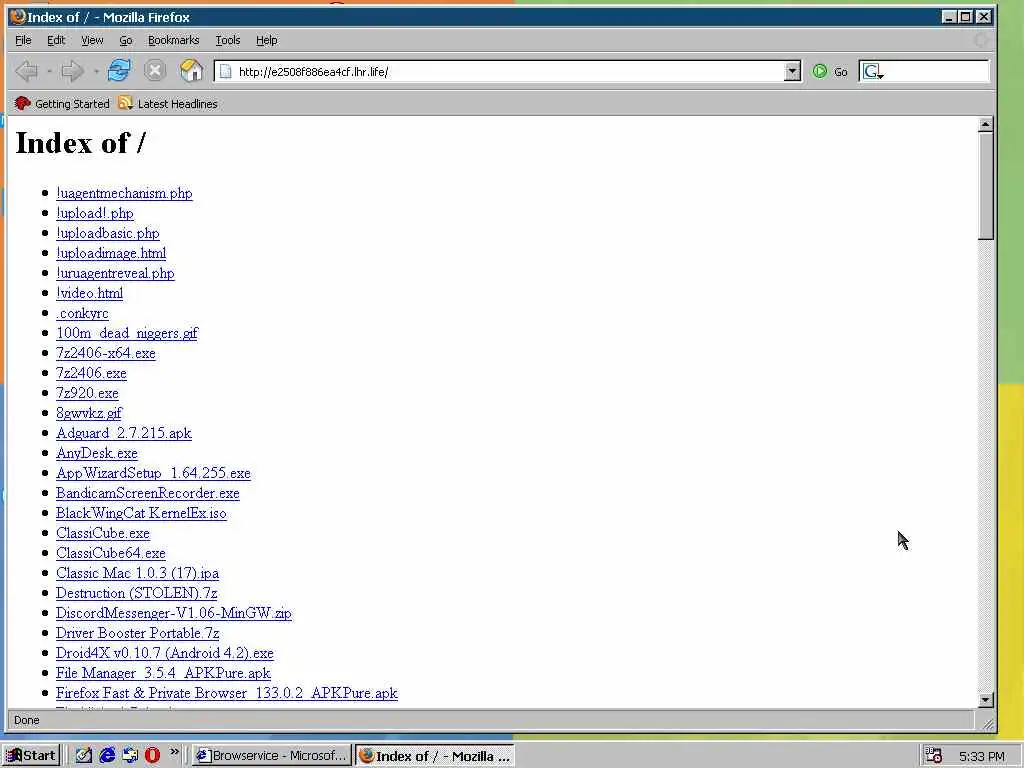
Task: Download BlackWingCat KernelEx.iso
Action: tap(141, 513)
